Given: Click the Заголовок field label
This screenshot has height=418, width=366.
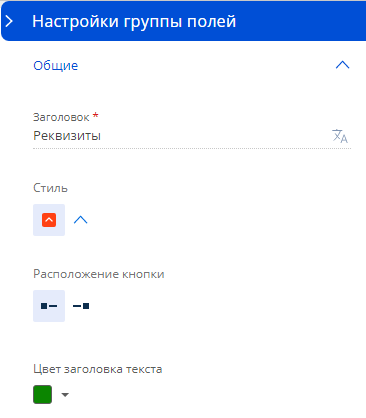Looking at the screenshot, I should (61, 117).
